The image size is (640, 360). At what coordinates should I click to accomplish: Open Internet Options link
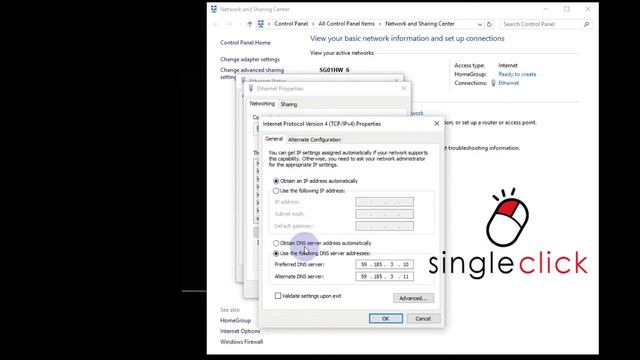[240, 331]
